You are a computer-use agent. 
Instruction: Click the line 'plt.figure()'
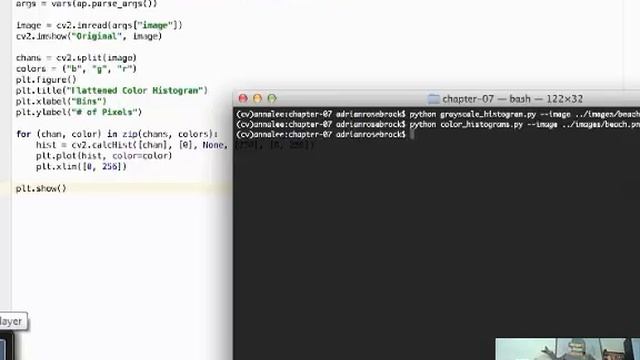point(46,80)
